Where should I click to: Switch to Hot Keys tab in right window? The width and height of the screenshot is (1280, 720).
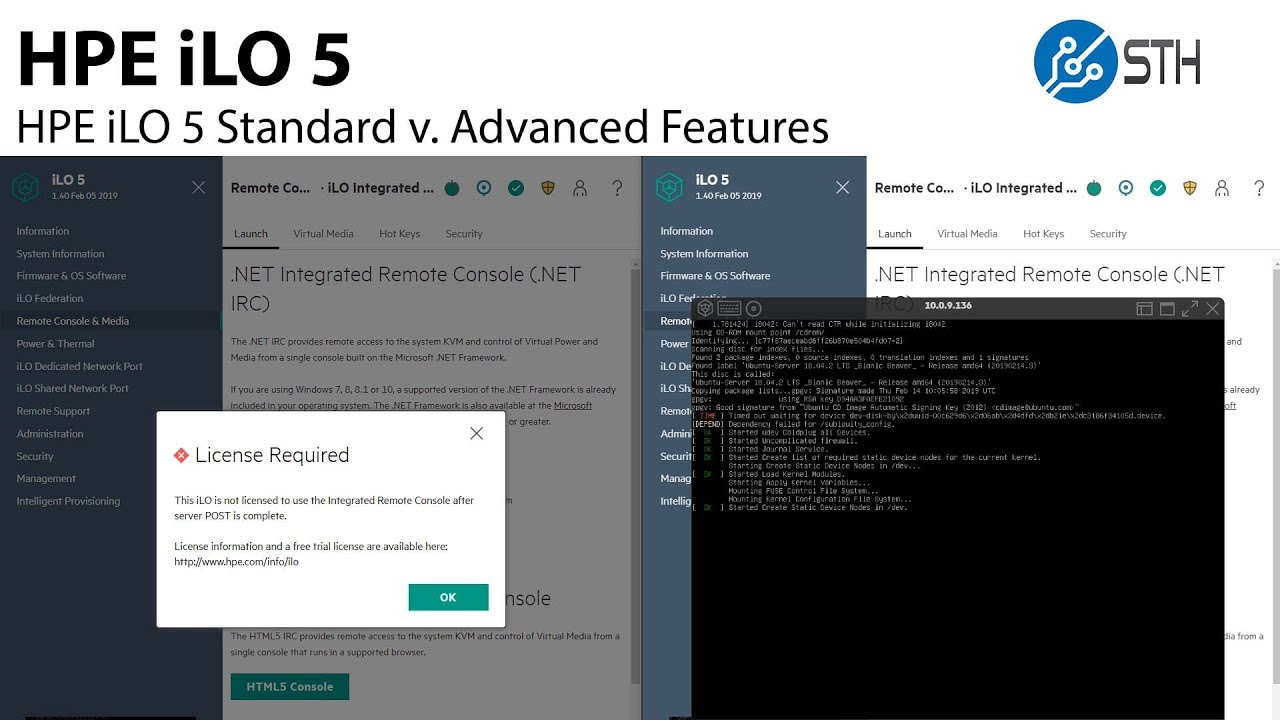(x=1043, y=234)
